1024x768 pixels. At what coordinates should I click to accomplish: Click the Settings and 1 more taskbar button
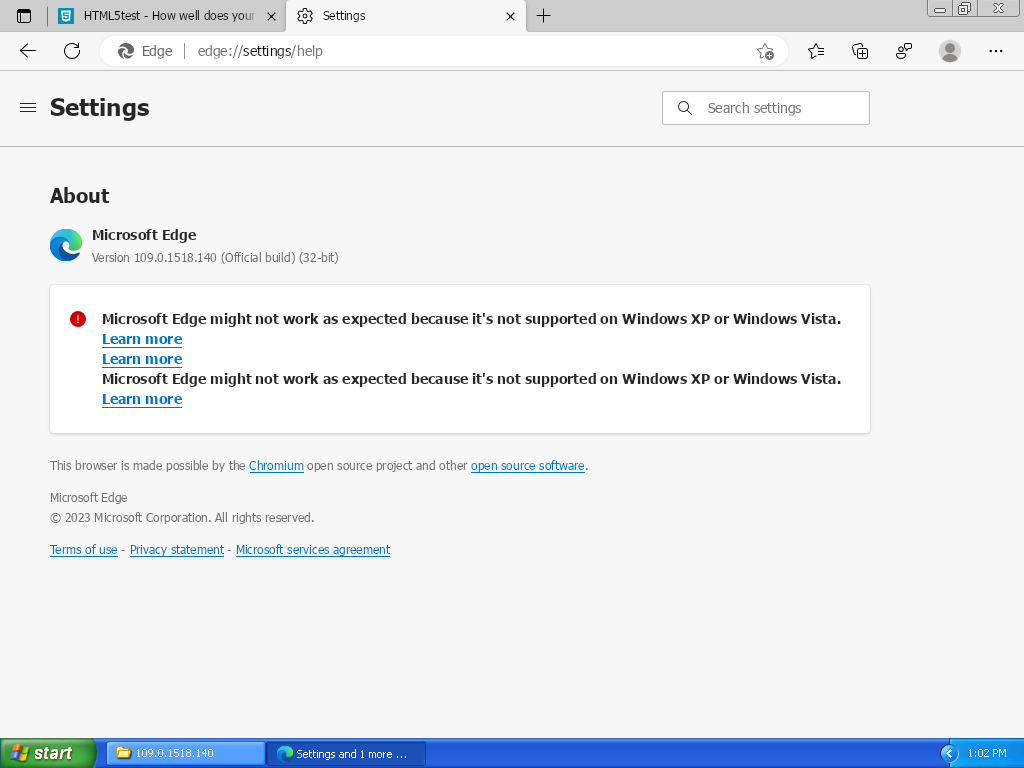346,754
